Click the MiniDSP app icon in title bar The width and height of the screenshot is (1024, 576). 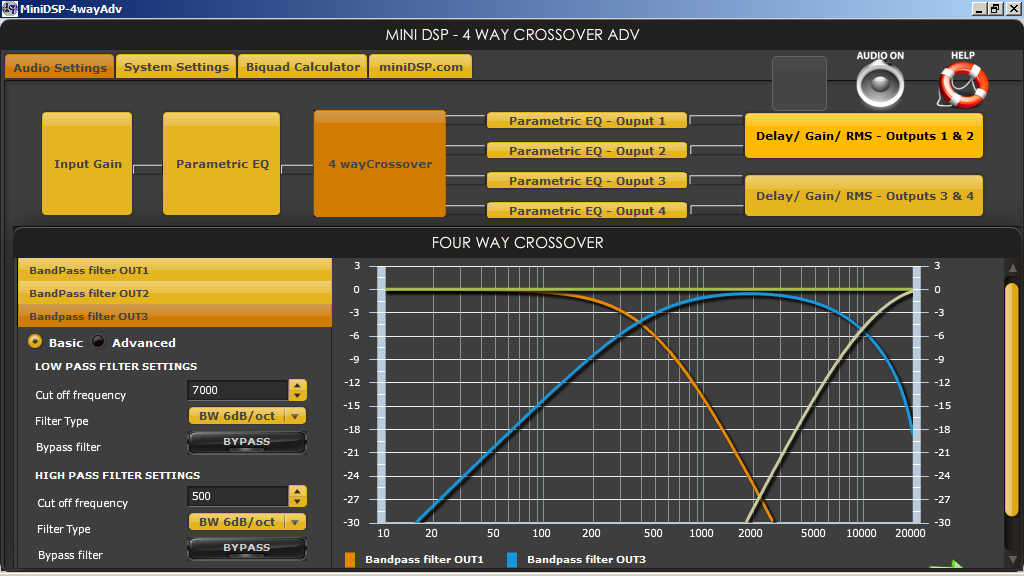[x=9, y=8]
